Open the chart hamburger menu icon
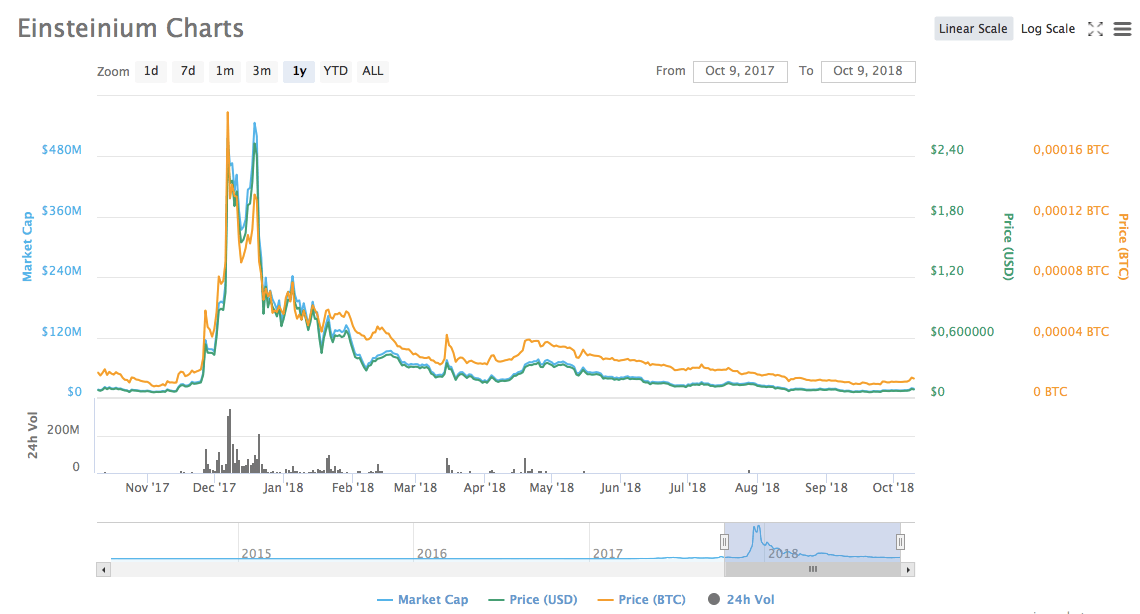This screenshot has width=1140, height=614. pyautogui.click(x=1122, y=29)
